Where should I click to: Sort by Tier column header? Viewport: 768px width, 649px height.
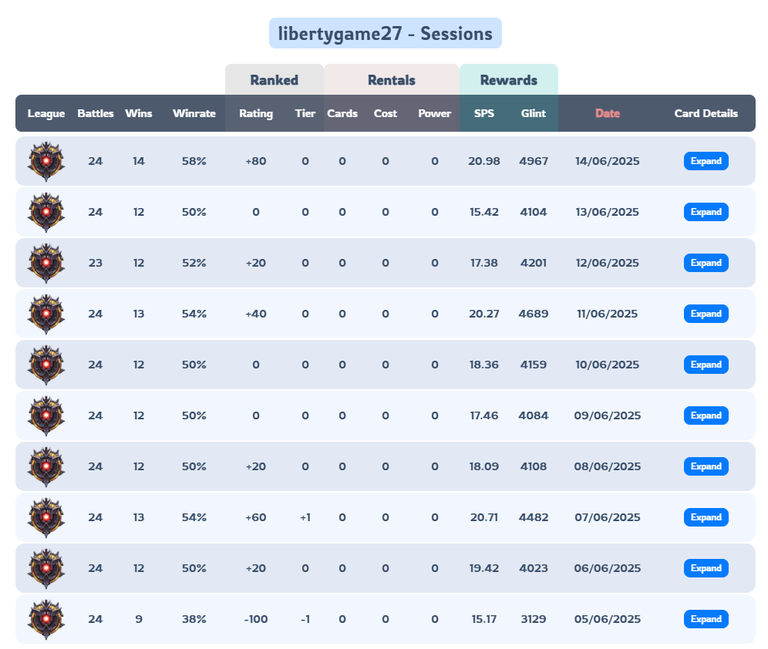pos(305,114)
